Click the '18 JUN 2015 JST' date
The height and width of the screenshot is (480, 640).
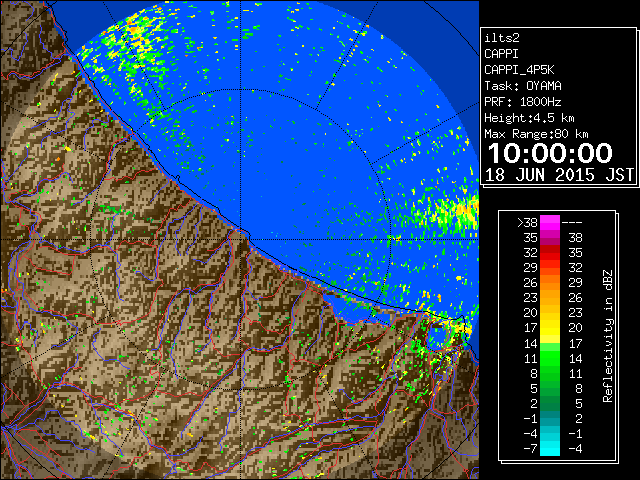pos(559,175)
